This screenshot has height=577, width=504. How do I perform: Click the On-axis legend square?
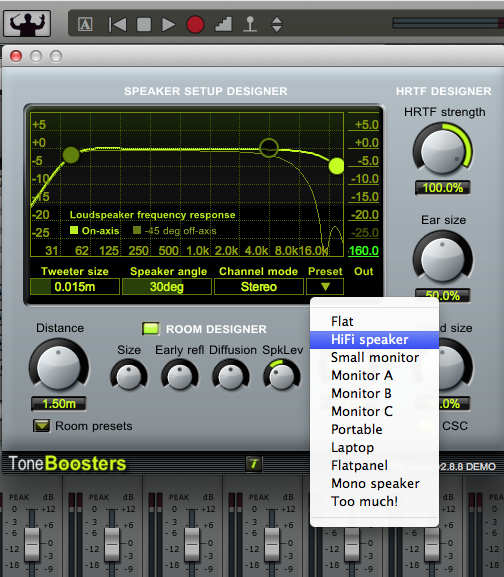tap(74, 230)
